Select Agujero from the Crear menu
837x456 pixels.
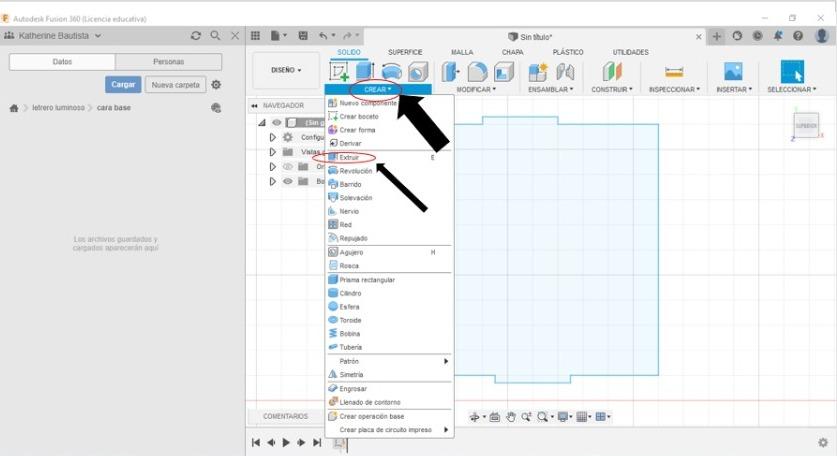coord(389,252)
